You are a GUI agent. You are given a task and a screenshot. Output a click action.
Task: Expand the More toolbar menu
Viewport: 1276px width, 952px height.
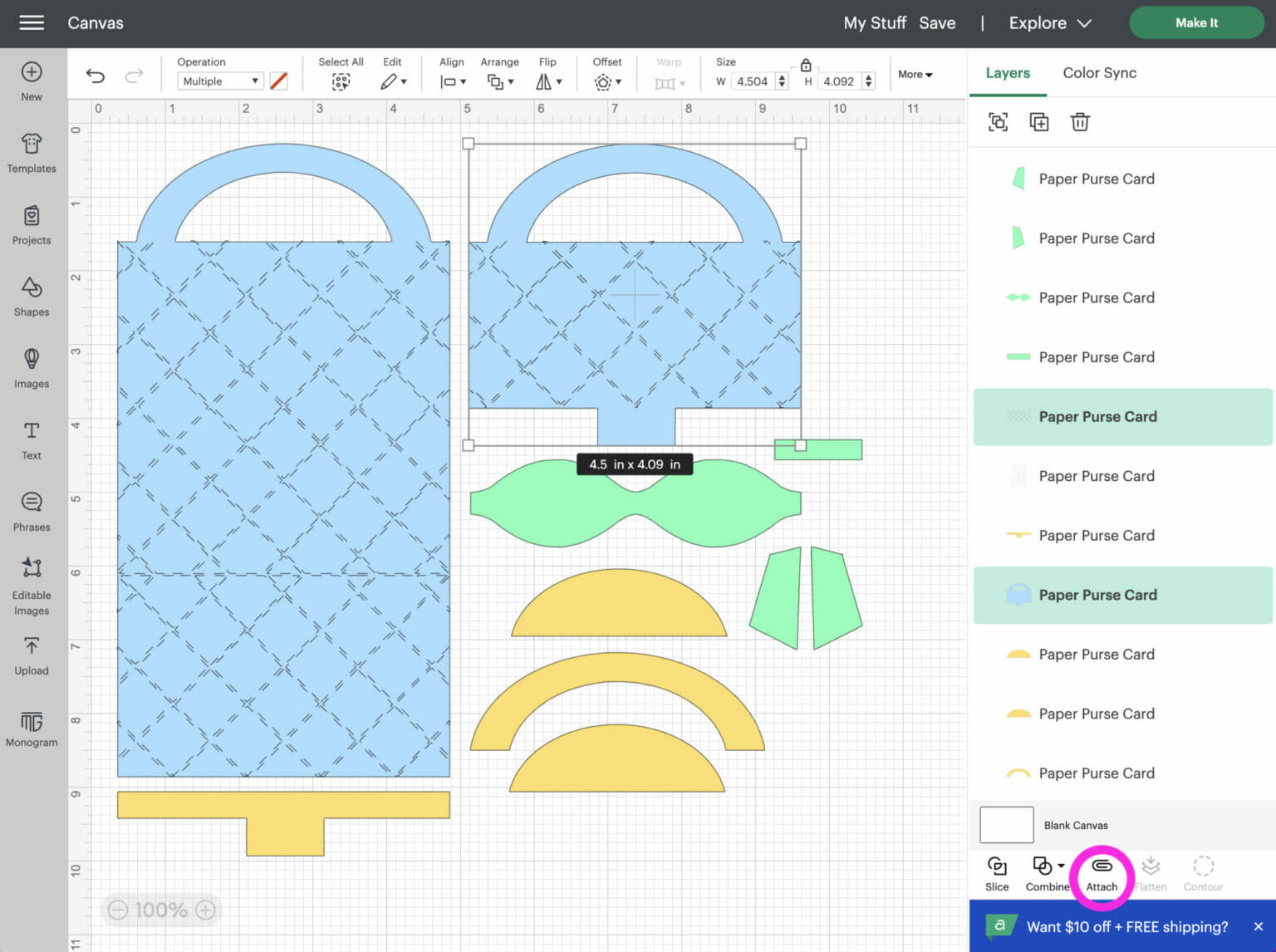915,75
